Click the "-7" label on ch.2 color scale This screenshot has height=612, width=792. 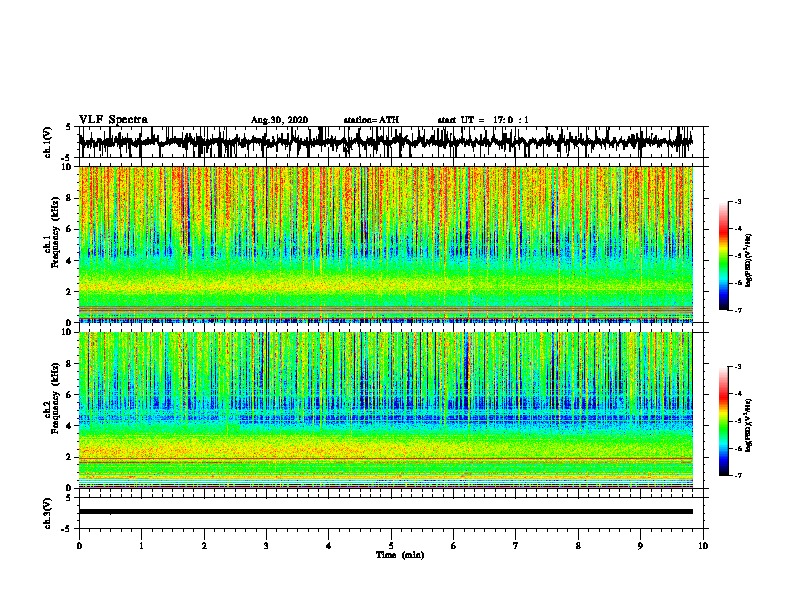[737, 476]
